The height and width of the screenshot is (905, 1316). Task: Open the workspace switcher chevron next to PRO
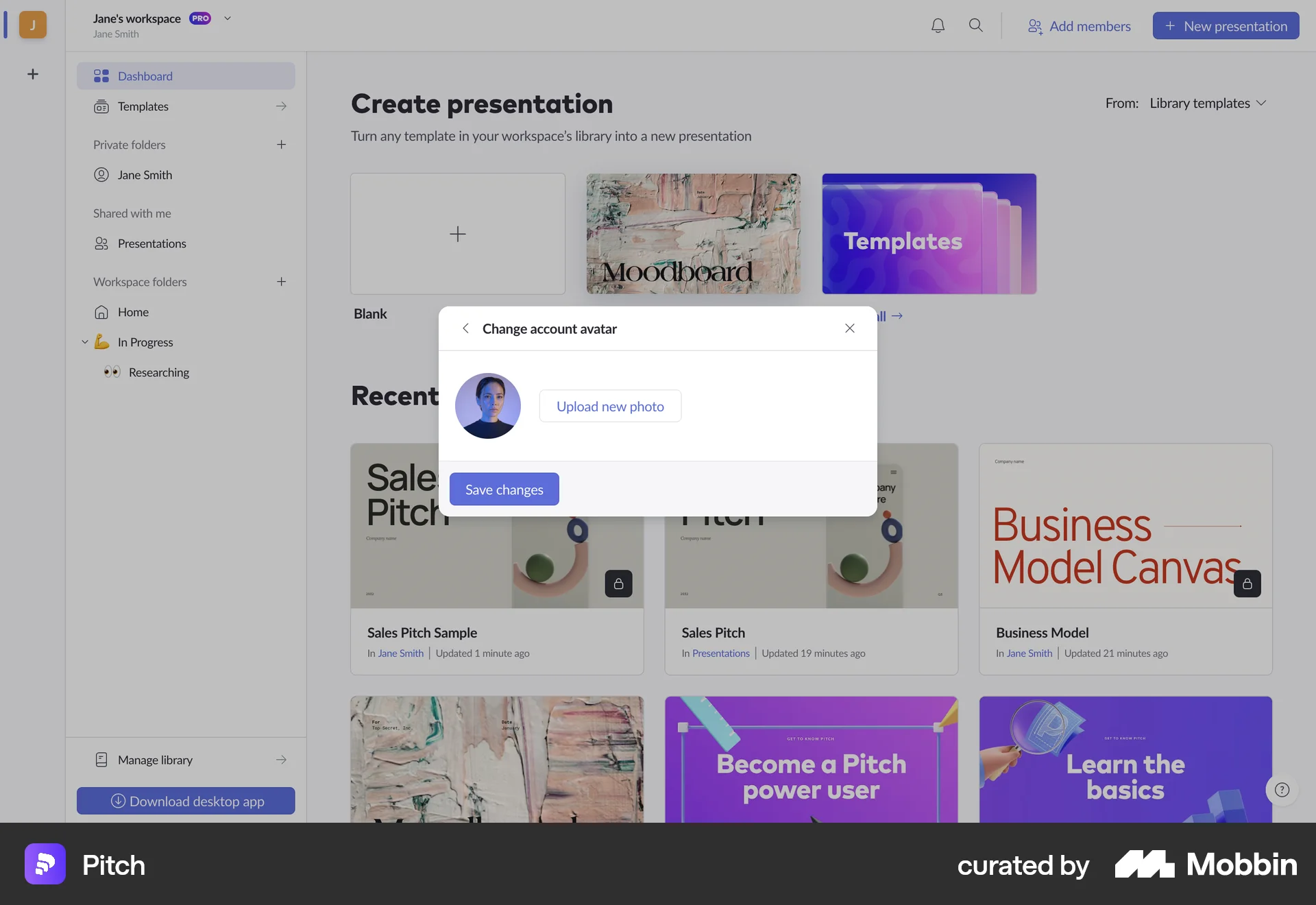click(x=228, y=19)
